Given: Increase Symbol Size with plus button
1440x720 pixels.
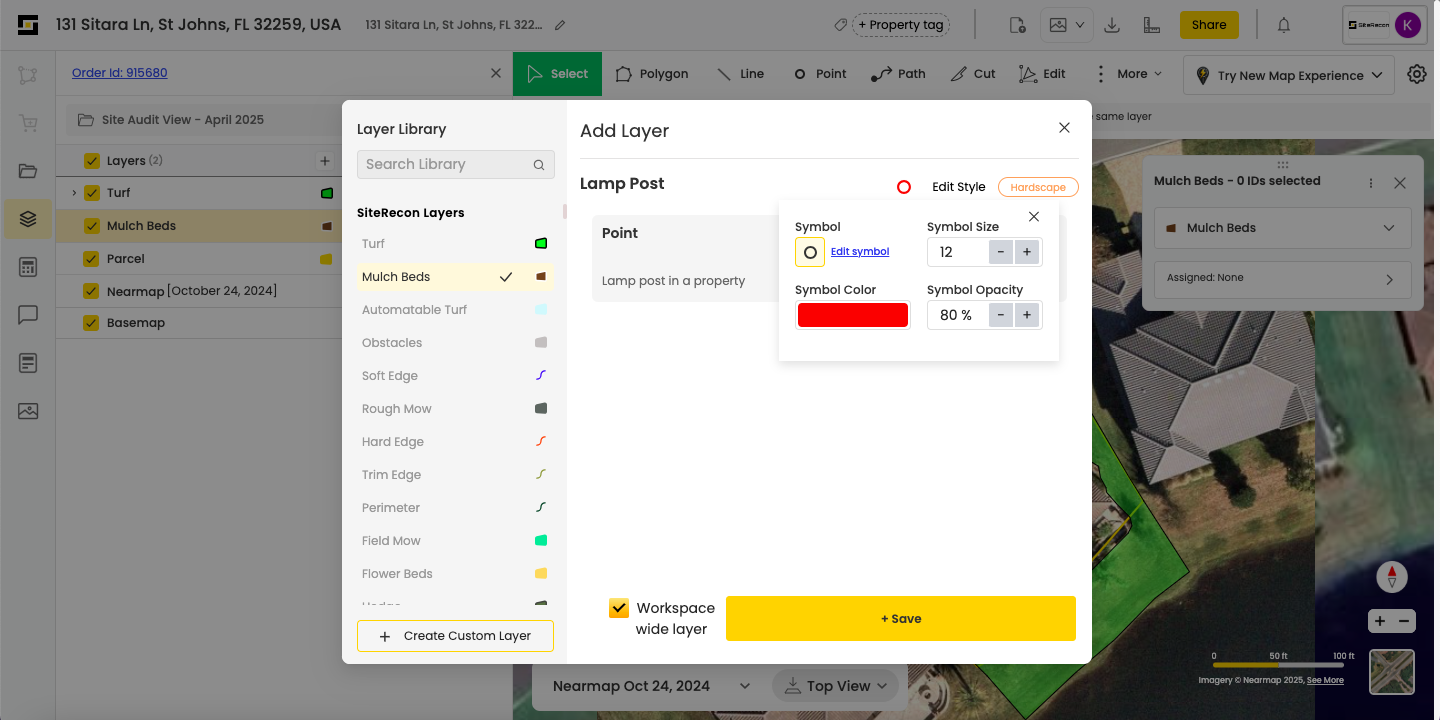Looking at the screenshot, I should click(1027, 252).
